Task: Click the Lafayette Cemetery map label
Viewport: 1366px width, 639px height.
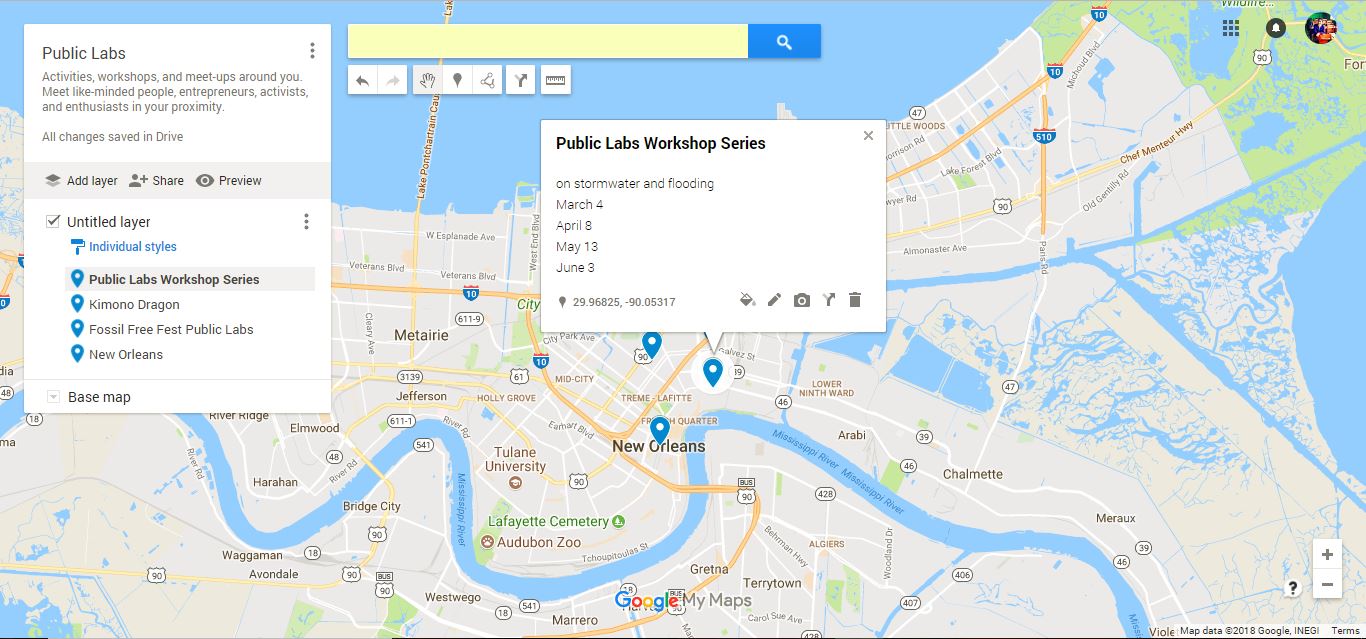Action: coord(548,521)
